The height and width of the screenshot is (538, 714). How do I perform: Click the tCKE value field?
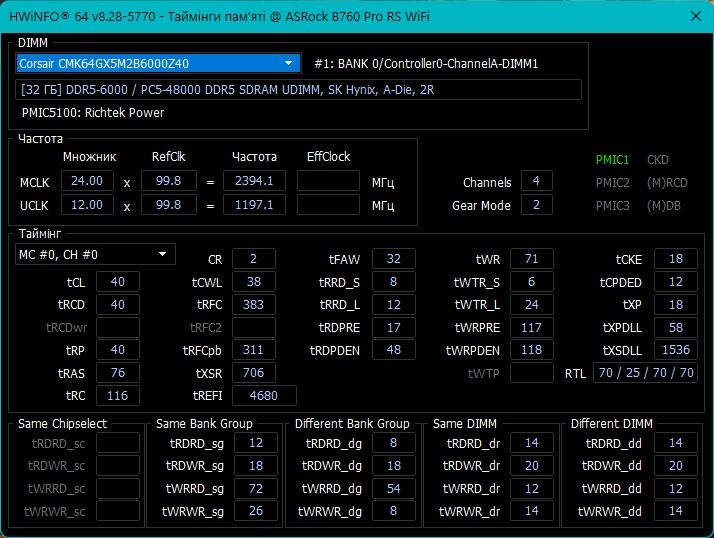click(x=676, y=259)
